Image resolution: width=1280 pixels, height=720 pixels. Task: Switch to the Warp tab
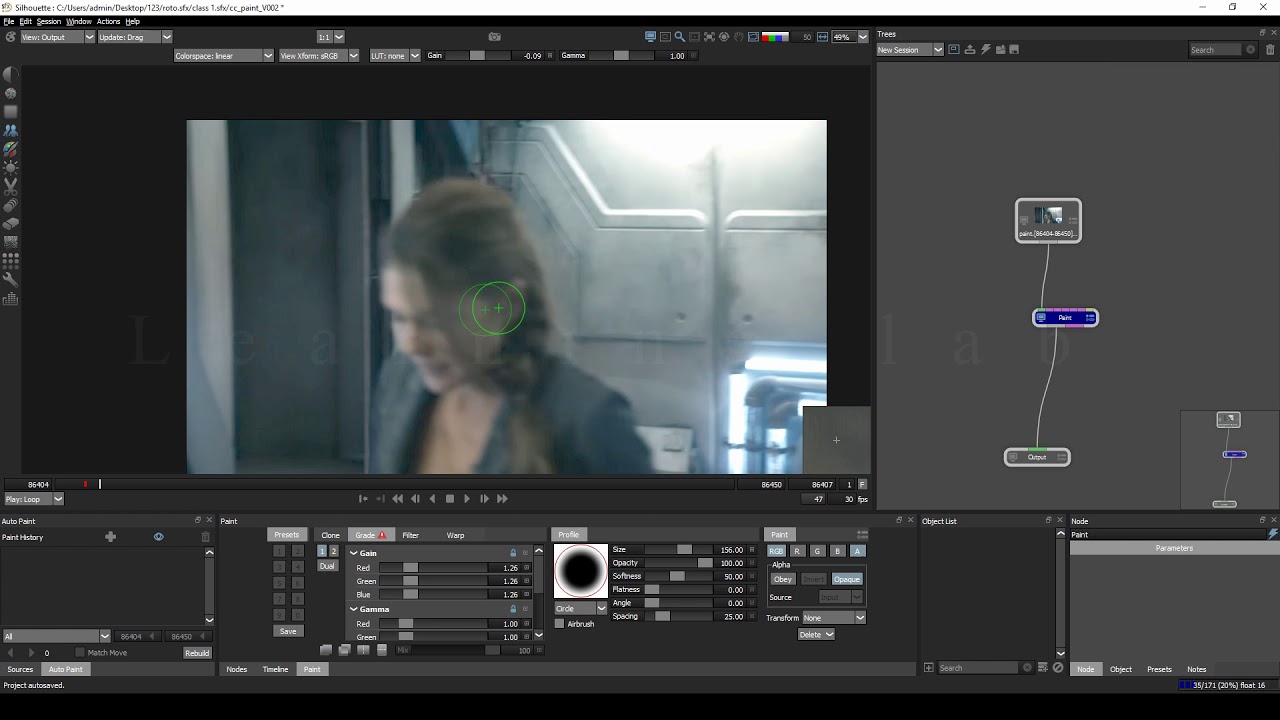(x=455, y=535)
